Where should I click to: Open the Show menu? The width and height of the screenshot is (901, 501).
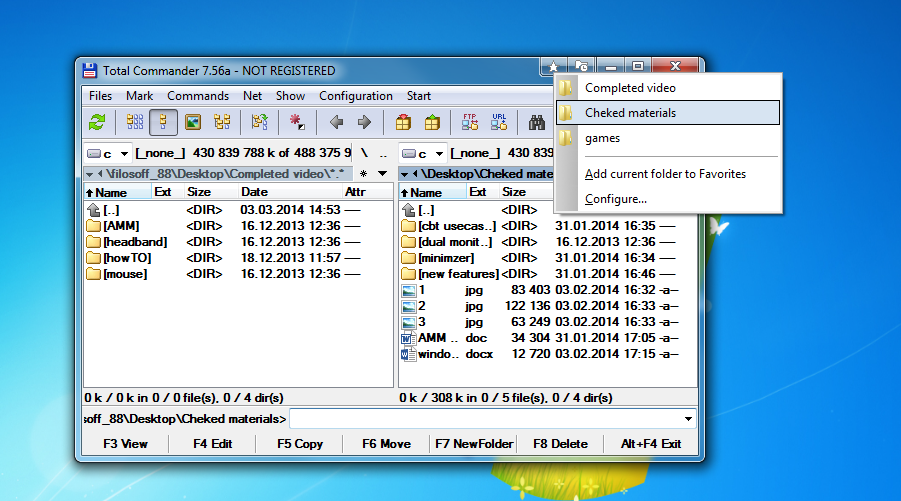[290, 96]
